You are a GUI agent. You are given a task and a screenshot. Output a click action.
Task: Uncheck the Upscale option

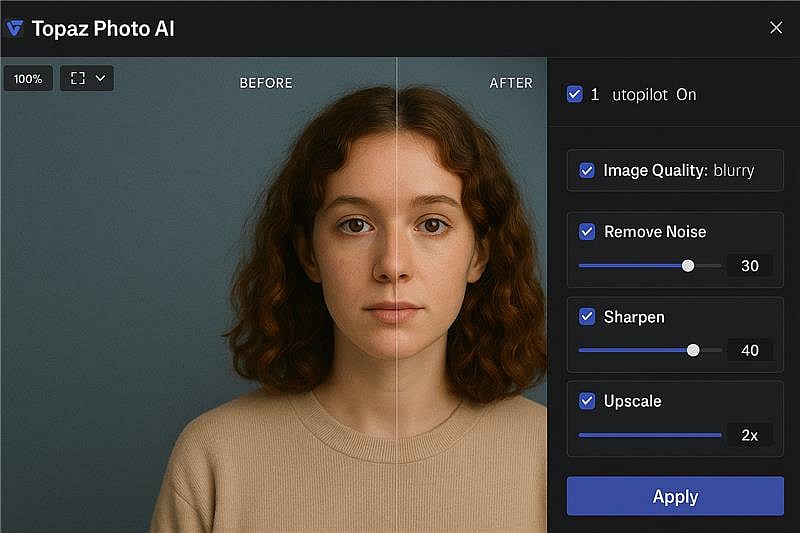pyautogui.click(x=587, y=401)
